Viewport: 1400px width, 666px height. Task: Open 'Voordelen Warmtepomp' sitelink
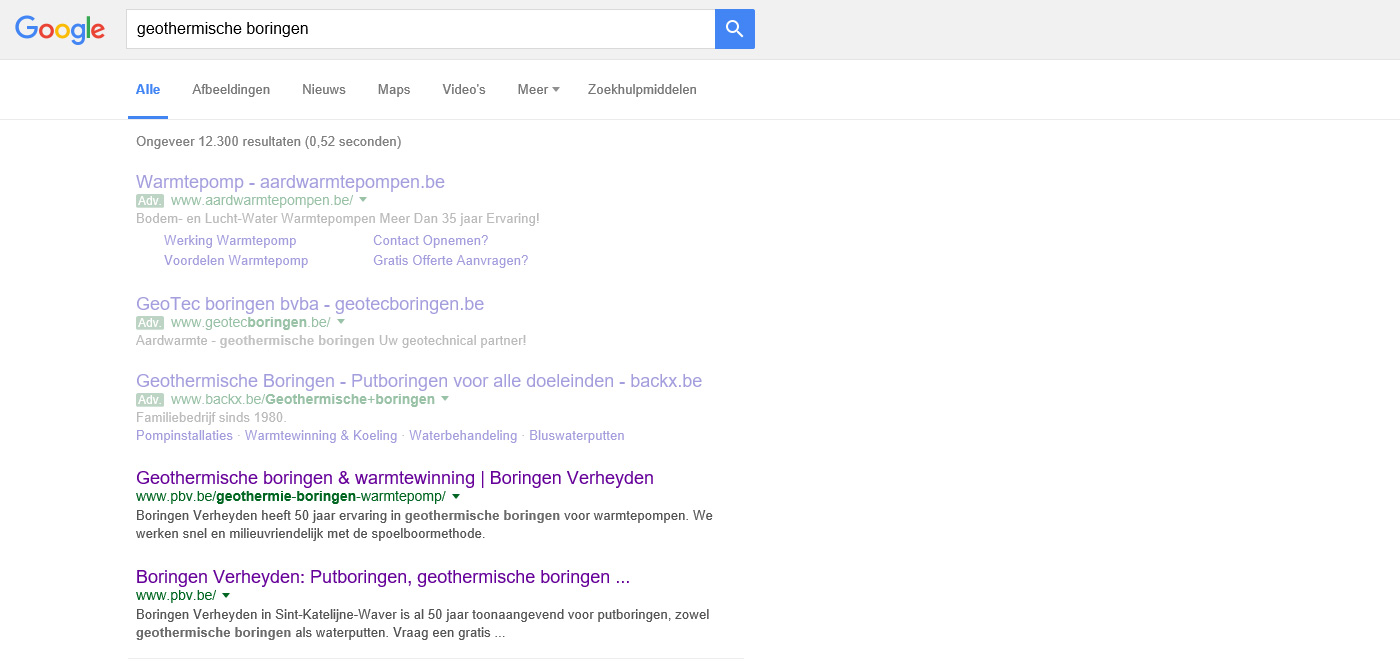click(236, 261)
